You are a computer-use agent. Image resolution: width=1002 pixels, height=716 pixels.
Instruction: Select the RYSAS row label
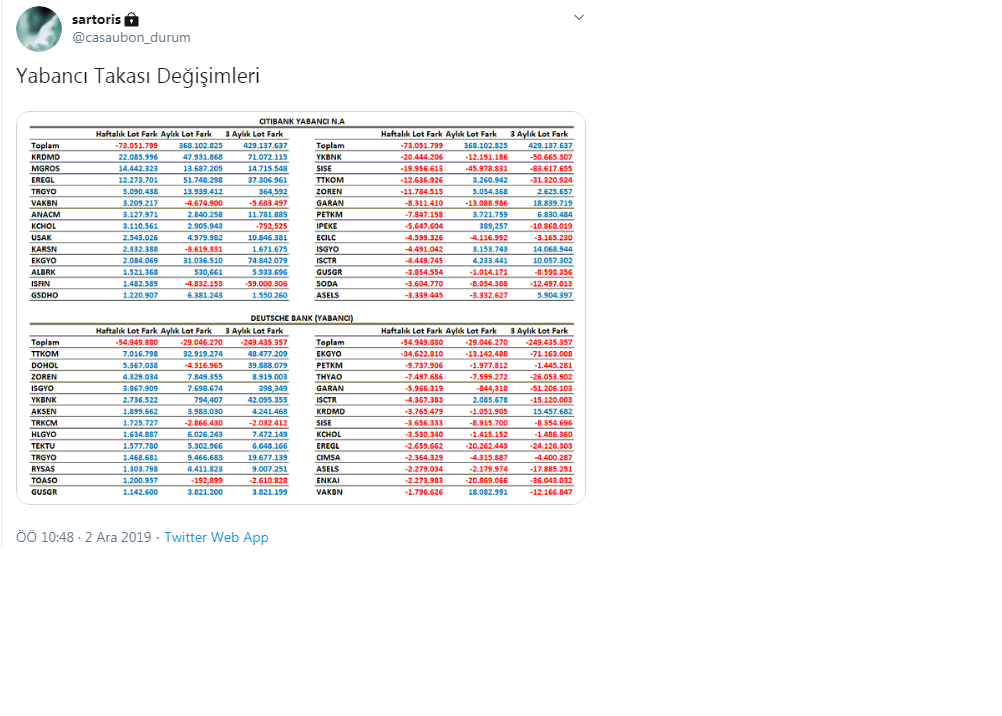pyautogui.click(x=43, y=469)
